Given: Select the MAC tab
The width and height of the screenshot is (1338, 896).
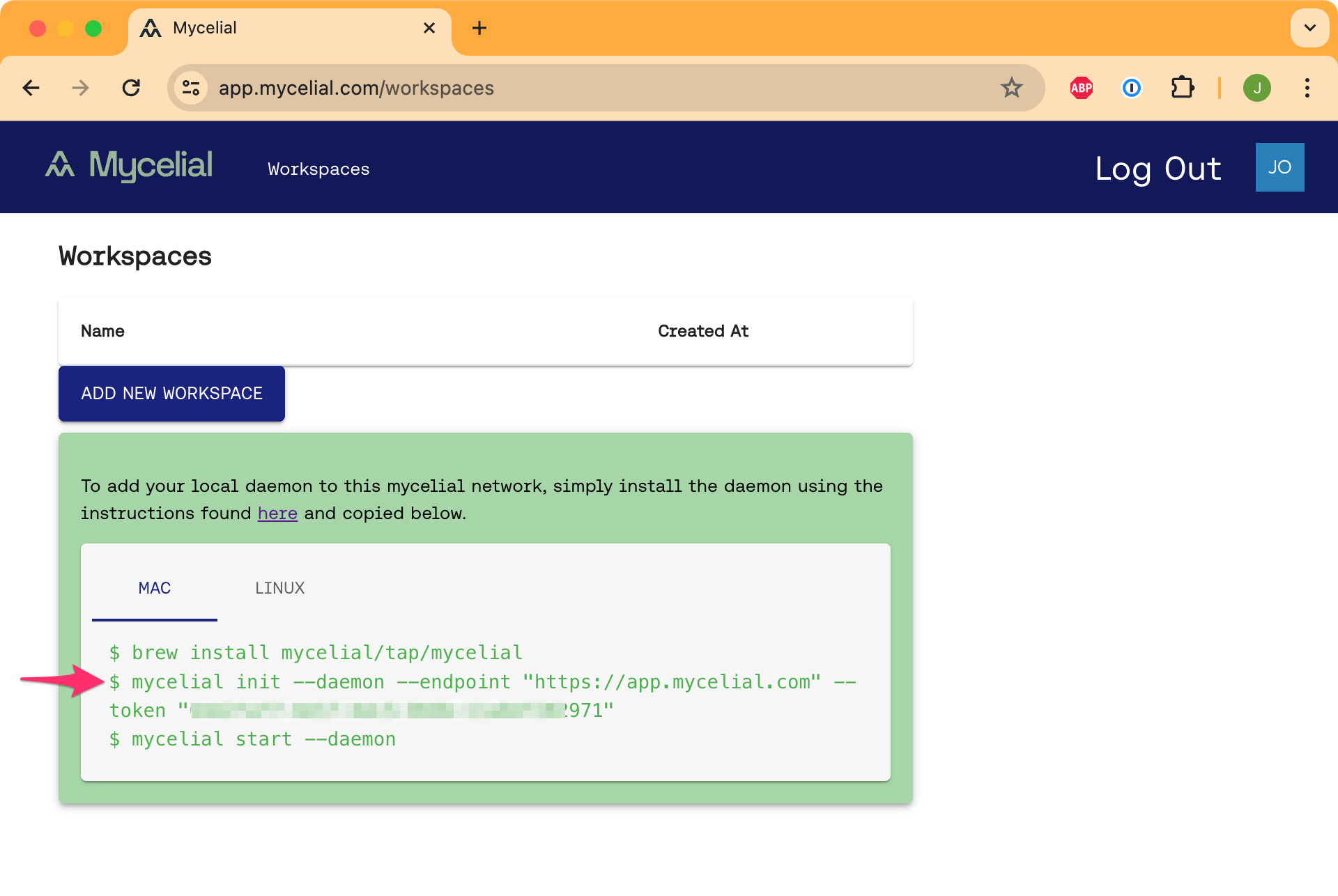Looking at the screenshot, I should pos(155,588).
